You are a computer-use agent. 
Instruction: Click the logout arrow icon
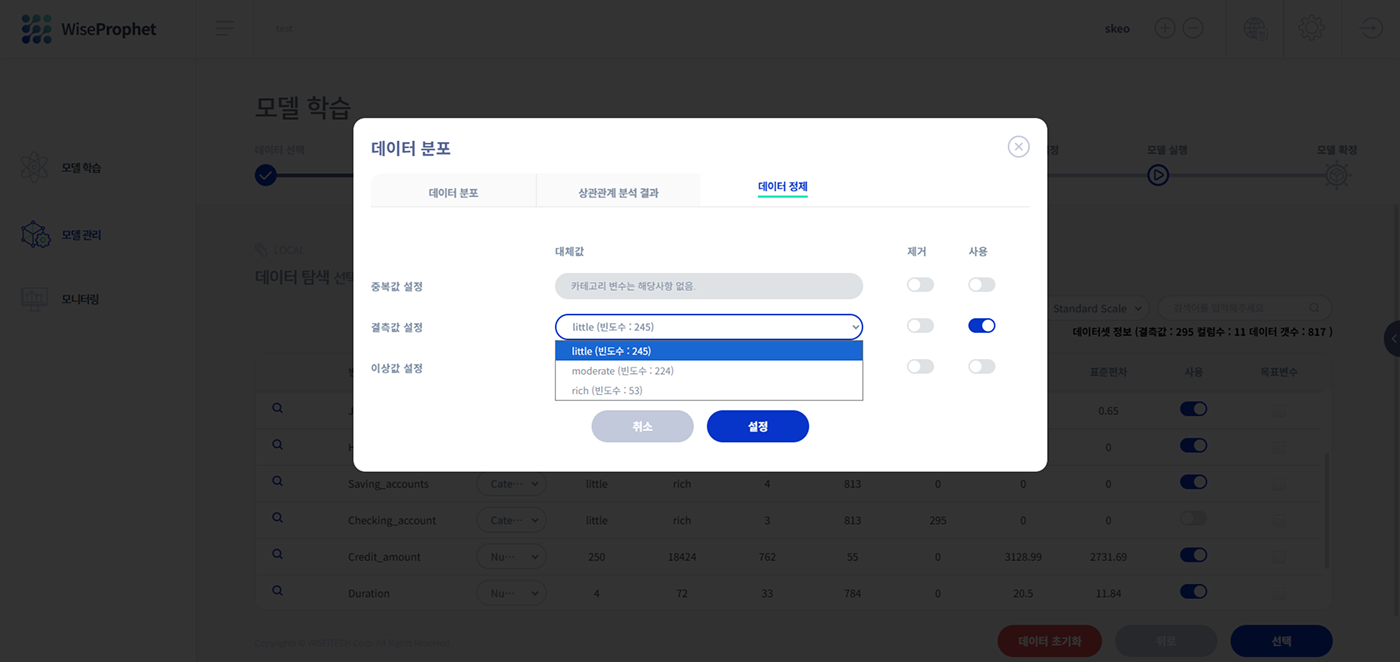pyautogui.click(x=1371, y=28)
